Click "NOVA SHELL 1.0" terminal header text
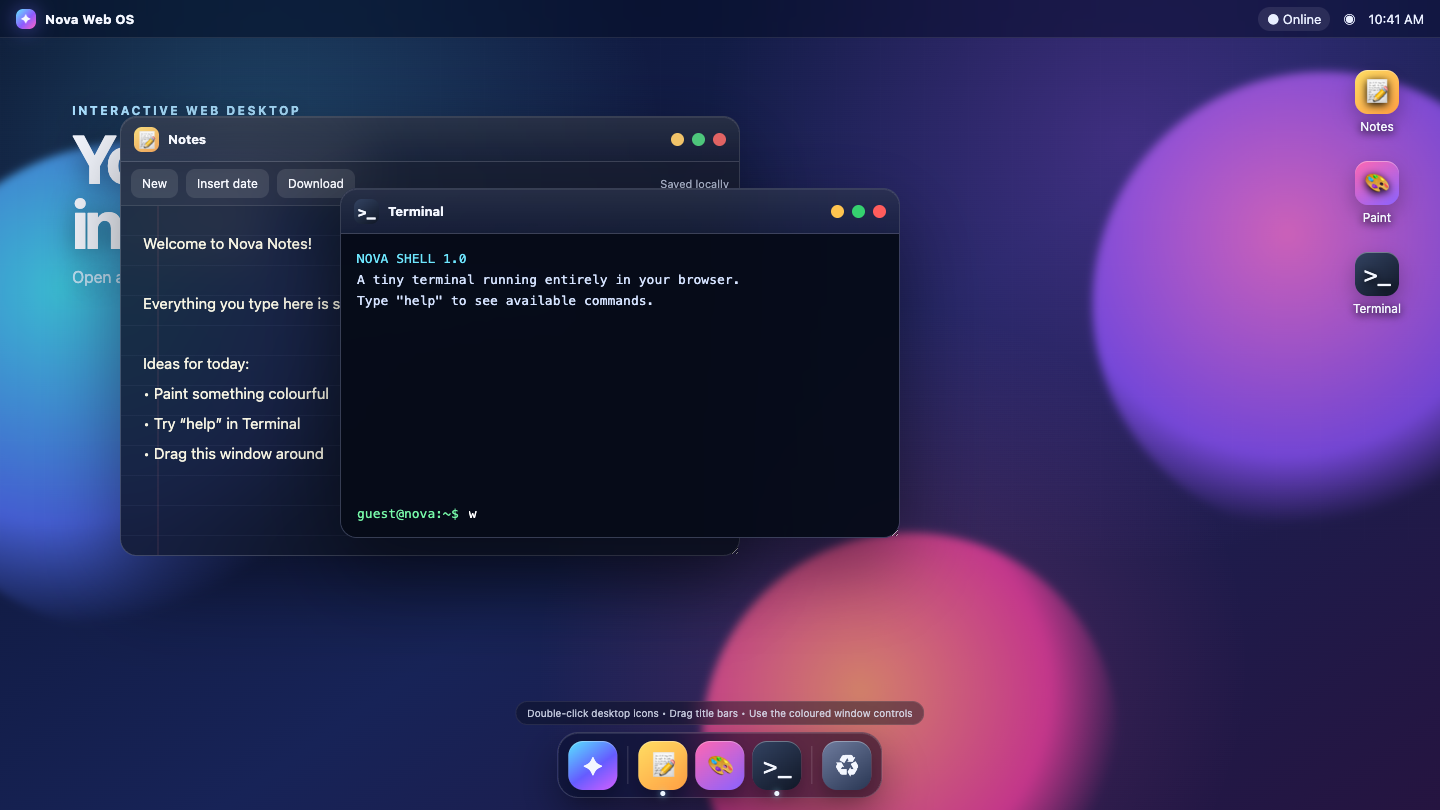Screen dimensions: 1440x810 coord(411,259)
